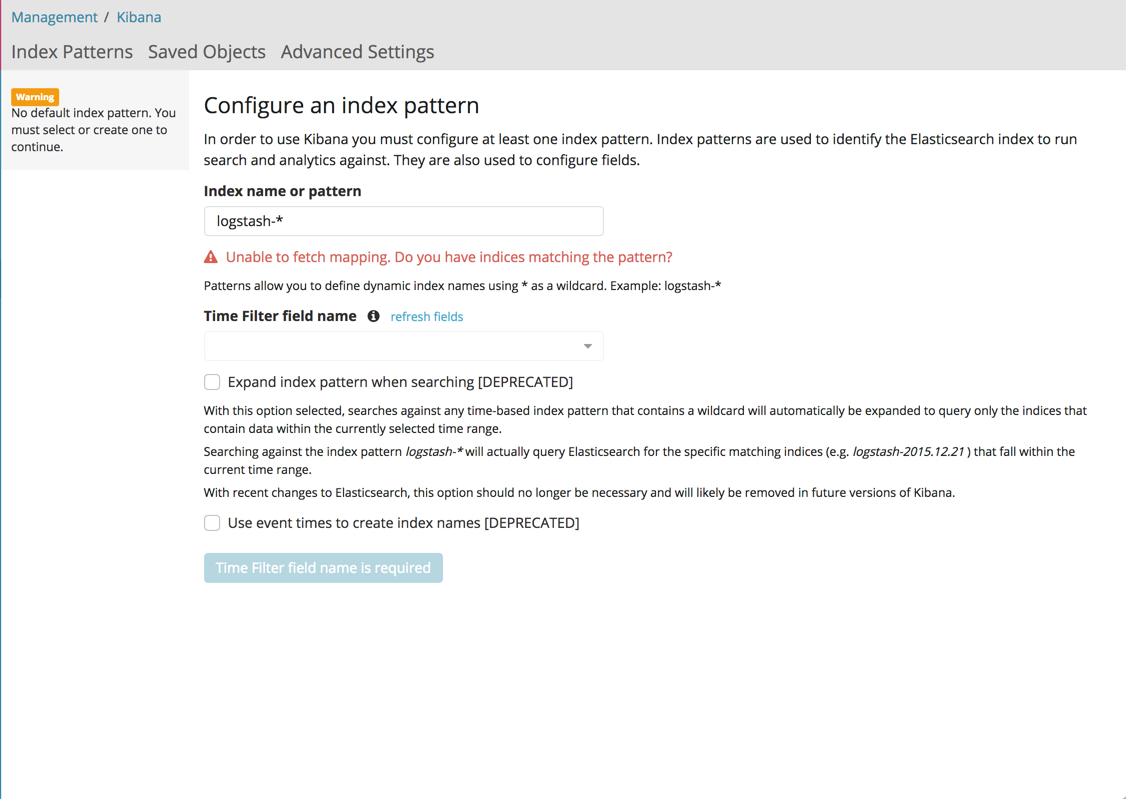Focus the Index name or pattern field
Viewport: 1126px width, 799px height.
(x=404, y=221)
